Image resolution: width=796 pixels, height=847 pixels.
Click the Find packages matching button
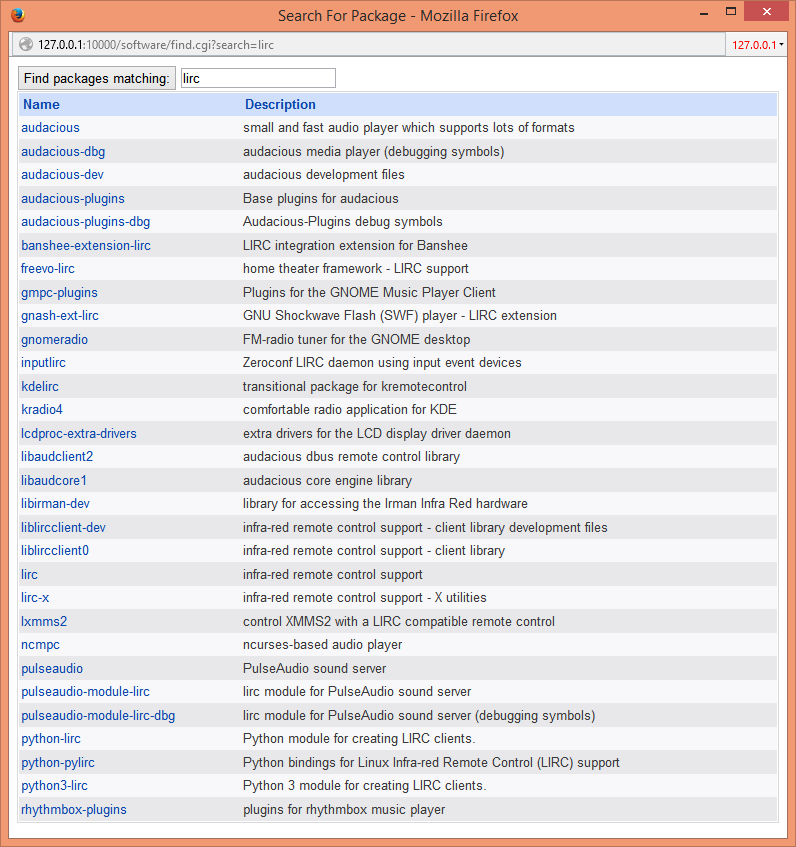97,78
